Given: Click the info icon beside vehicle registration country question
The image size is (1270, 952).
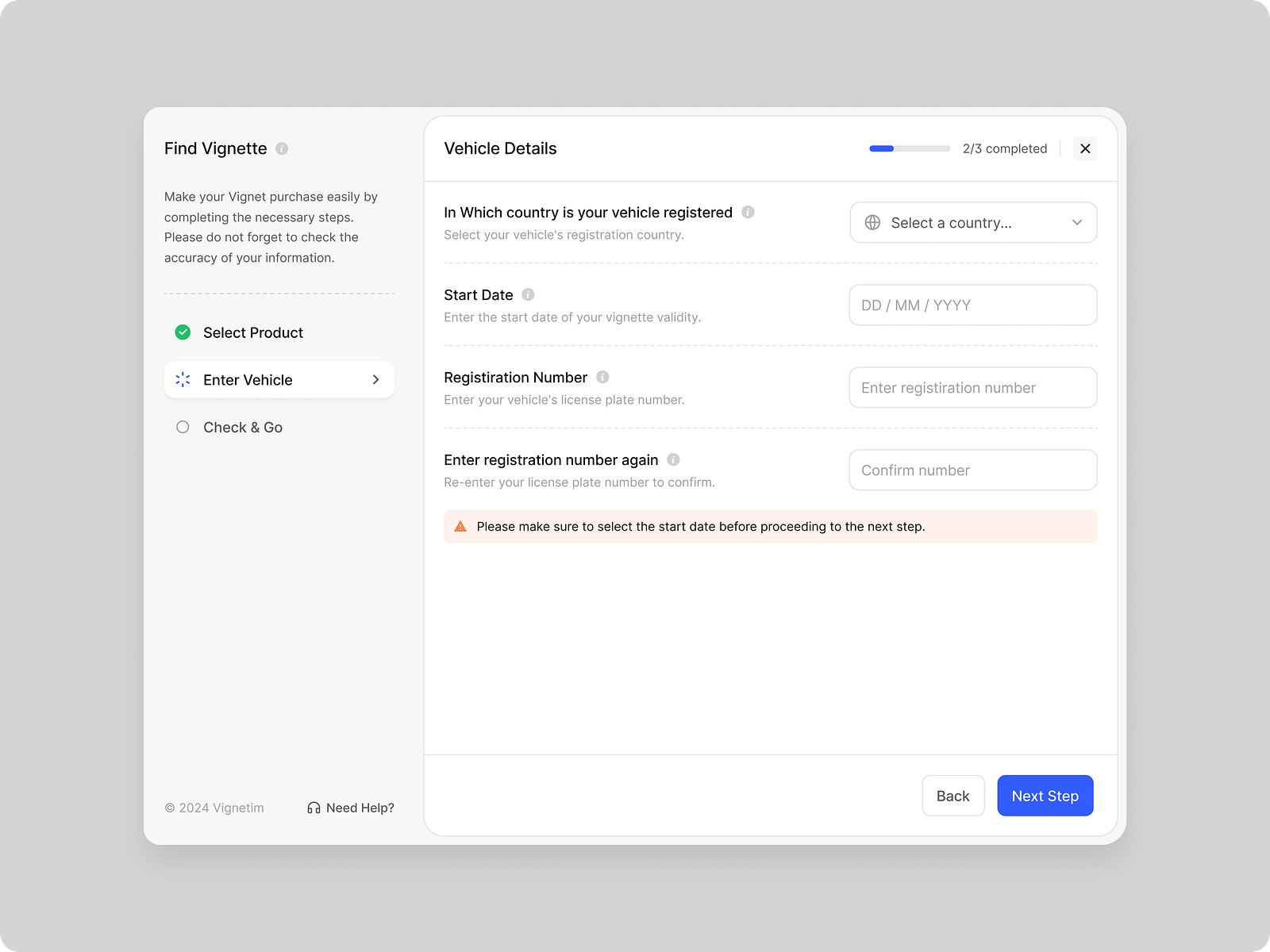Looking at the screenshot, I should tap(747, 212).
